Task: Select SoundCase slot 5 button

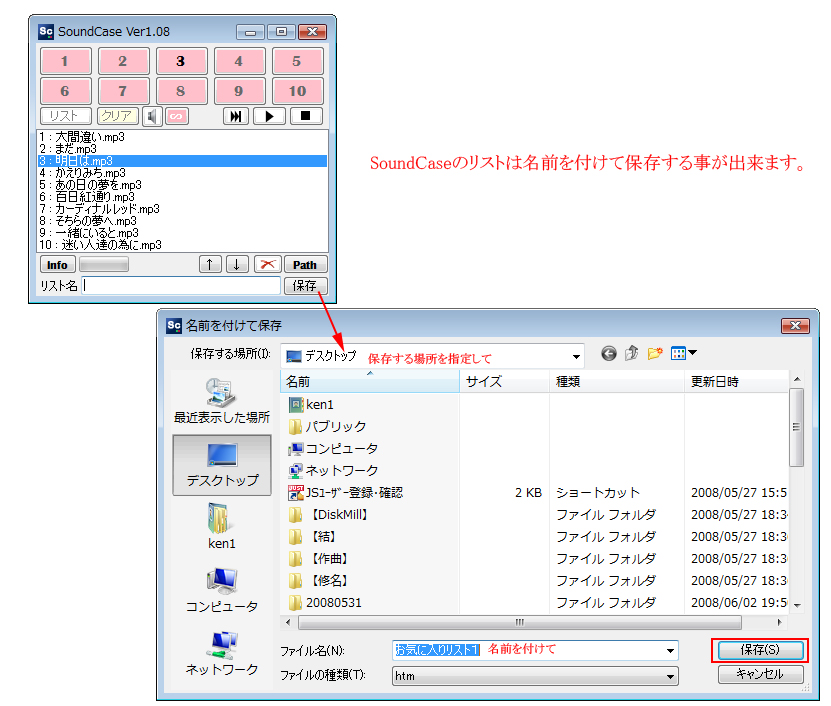Action: pyautogui.click(x=297, y=61)
